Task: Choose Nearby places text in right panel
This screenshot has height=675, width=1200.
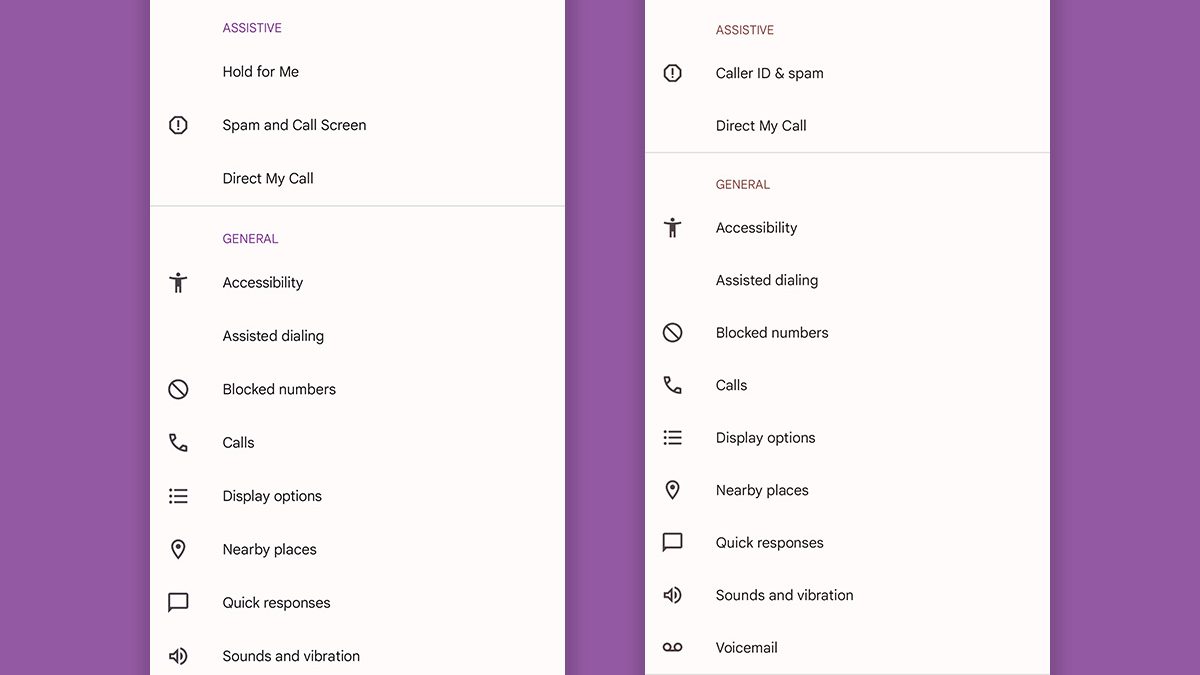Action: pyautogui.click(x=761, y=491)
